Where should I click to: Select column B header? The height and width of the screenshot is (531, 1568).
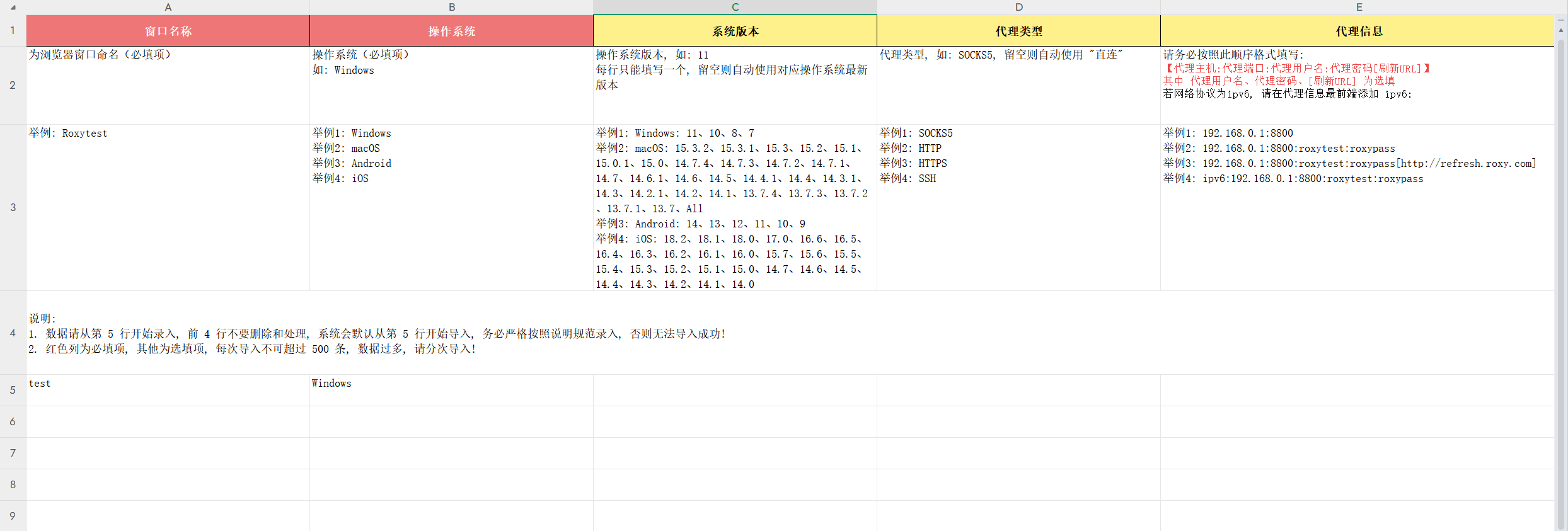pos(451,7)
